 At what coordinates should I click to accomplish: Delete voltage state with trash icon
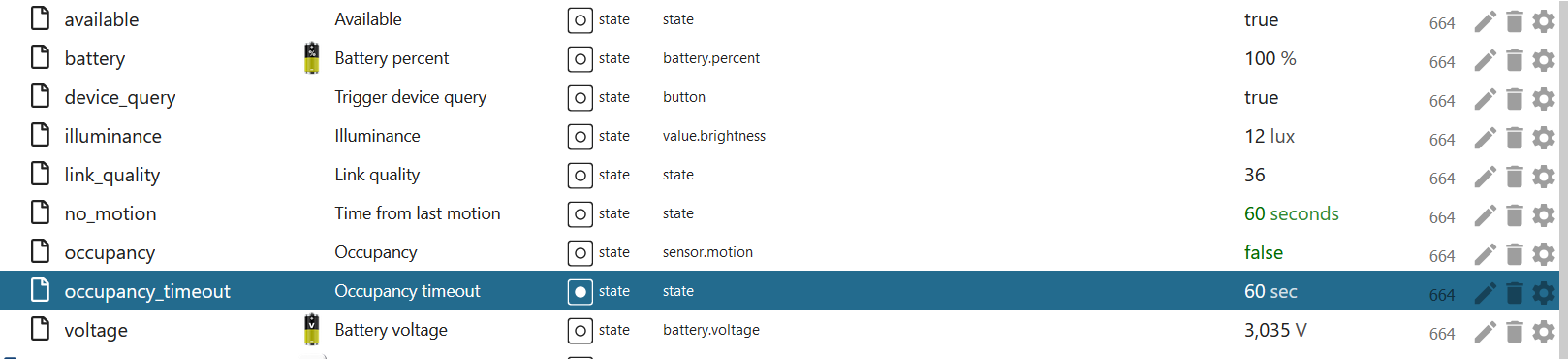(x=1515, y=332)
